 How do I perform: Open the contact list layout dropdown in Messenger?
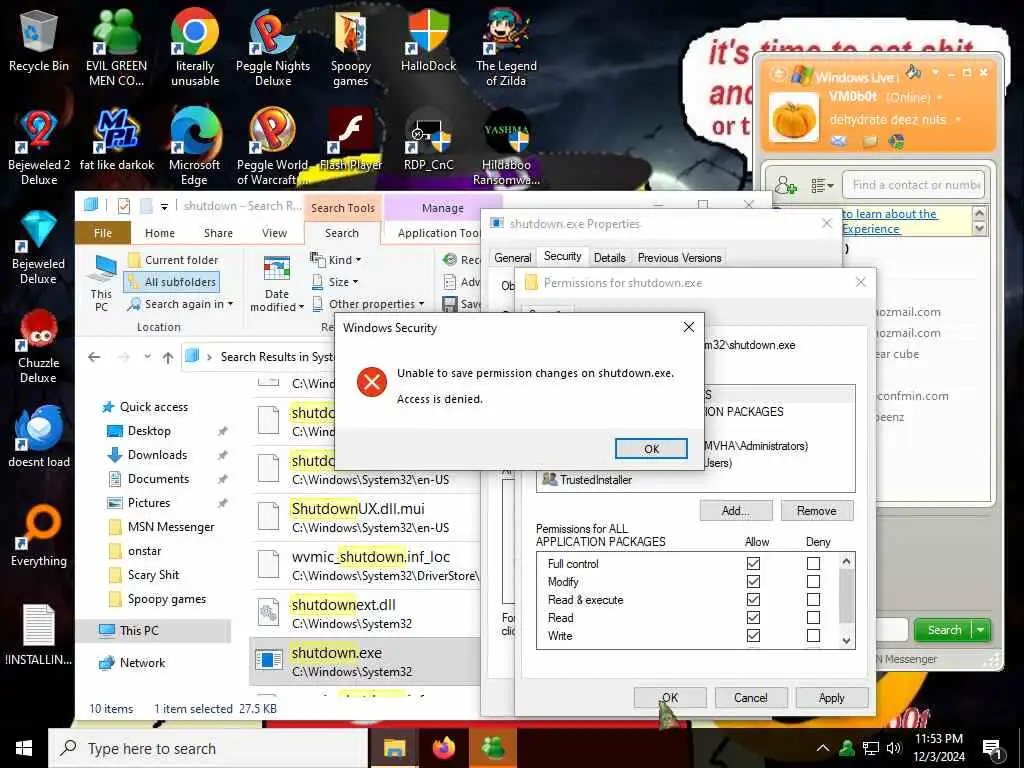coord(822,186)
